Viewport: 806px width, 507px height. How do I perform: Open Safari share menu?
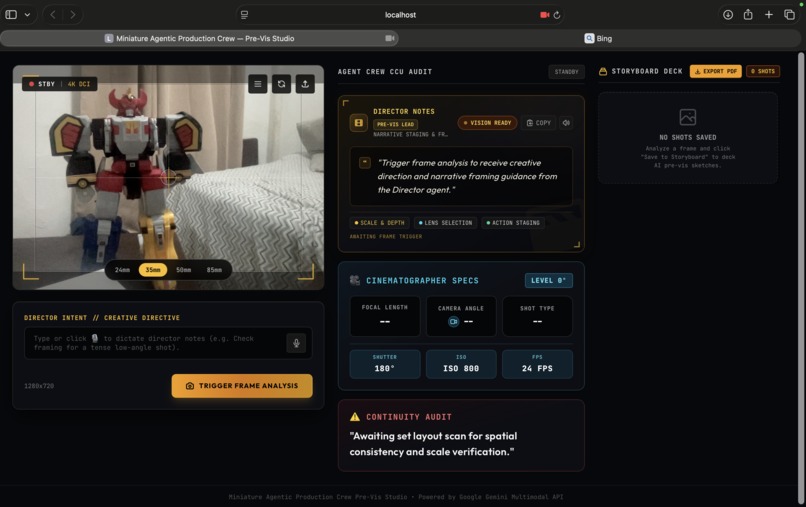click(748, 14)
